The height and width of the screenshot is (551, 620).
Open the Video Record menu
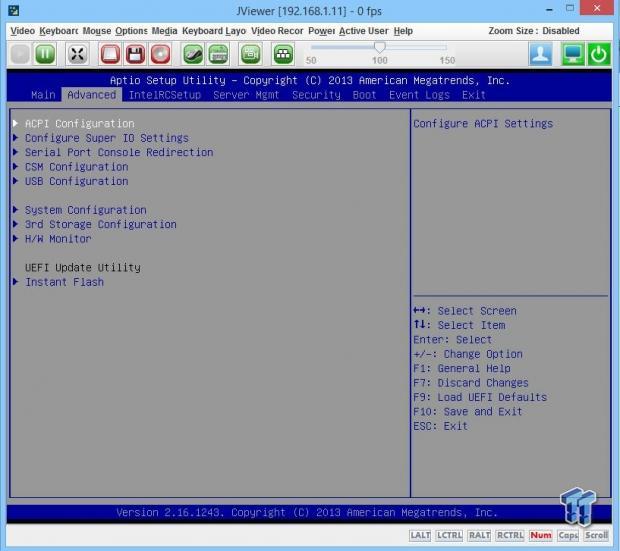(x=277, y=31)
